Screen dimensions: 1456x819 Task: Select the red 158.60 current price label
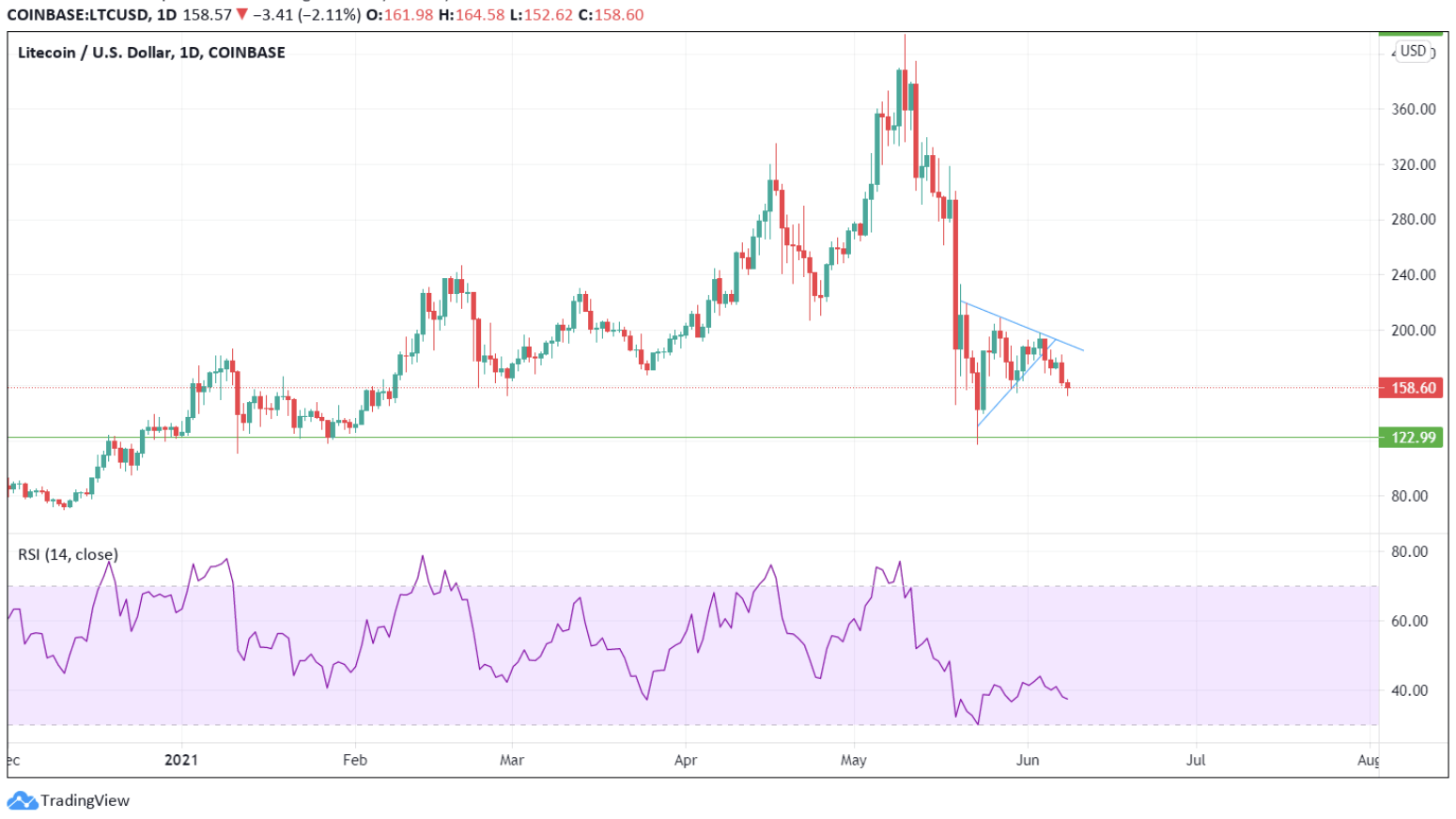pos(1410,388)
